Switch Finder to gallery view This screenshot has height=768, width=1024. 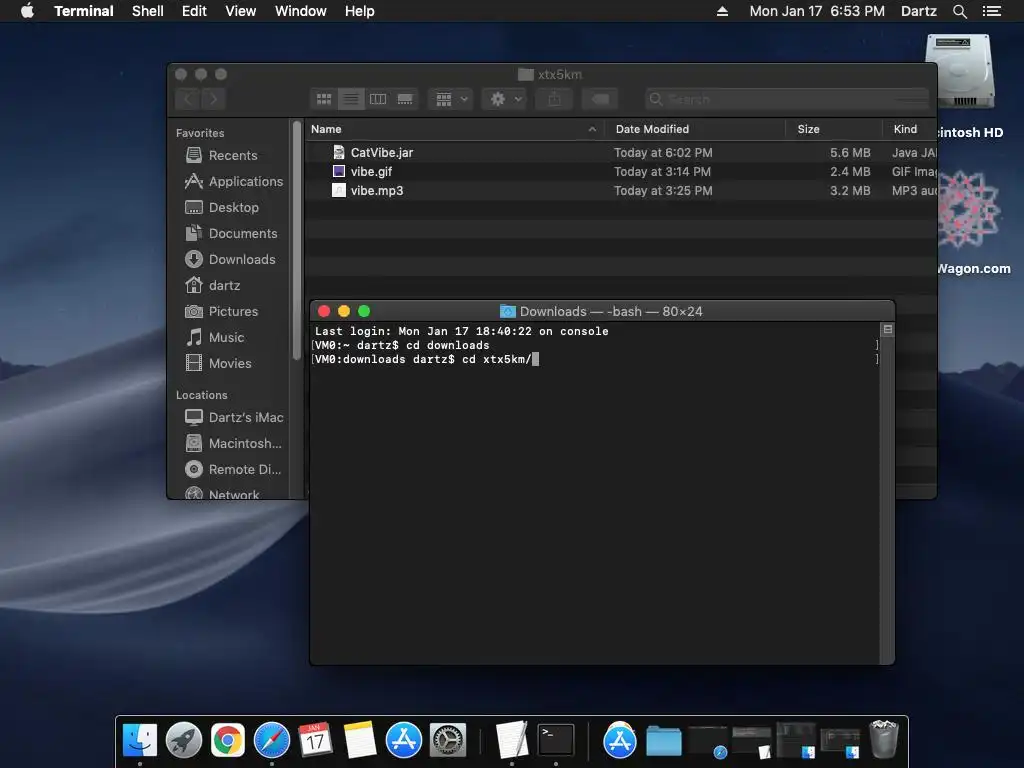pyautogui.click(x=405, y=99)
